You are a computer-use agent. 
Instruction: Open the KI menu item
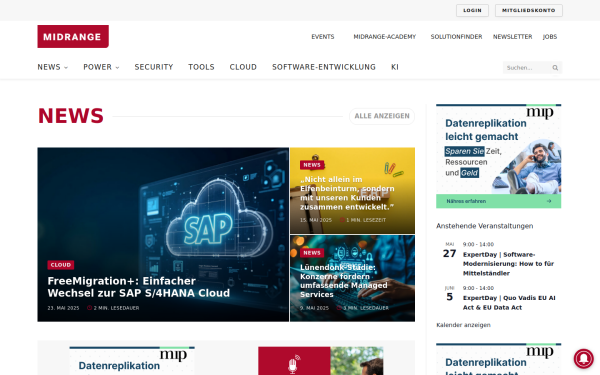pyautogui.click(x=395, y=67)
